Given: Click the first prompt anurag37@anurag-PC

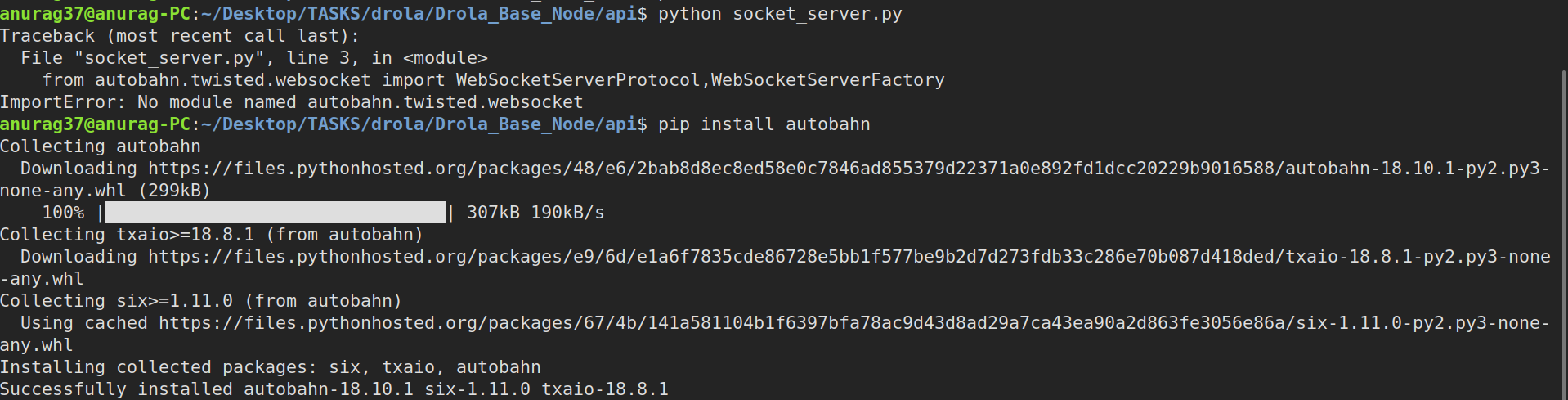Looking at the screenshot, I should tap(95, 14).
